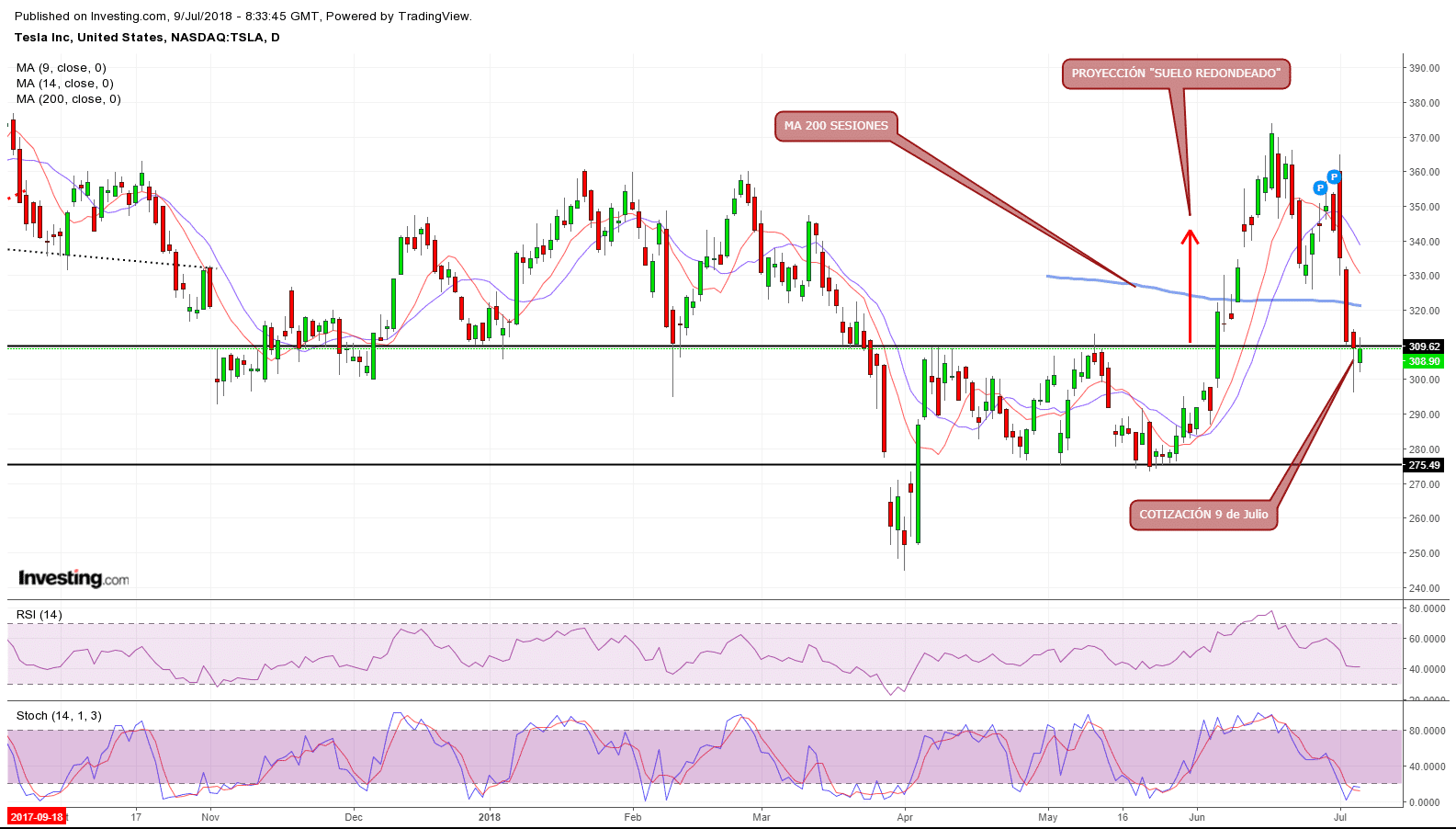Select the dotted black trendline on the chart

(x=110, y=259)
